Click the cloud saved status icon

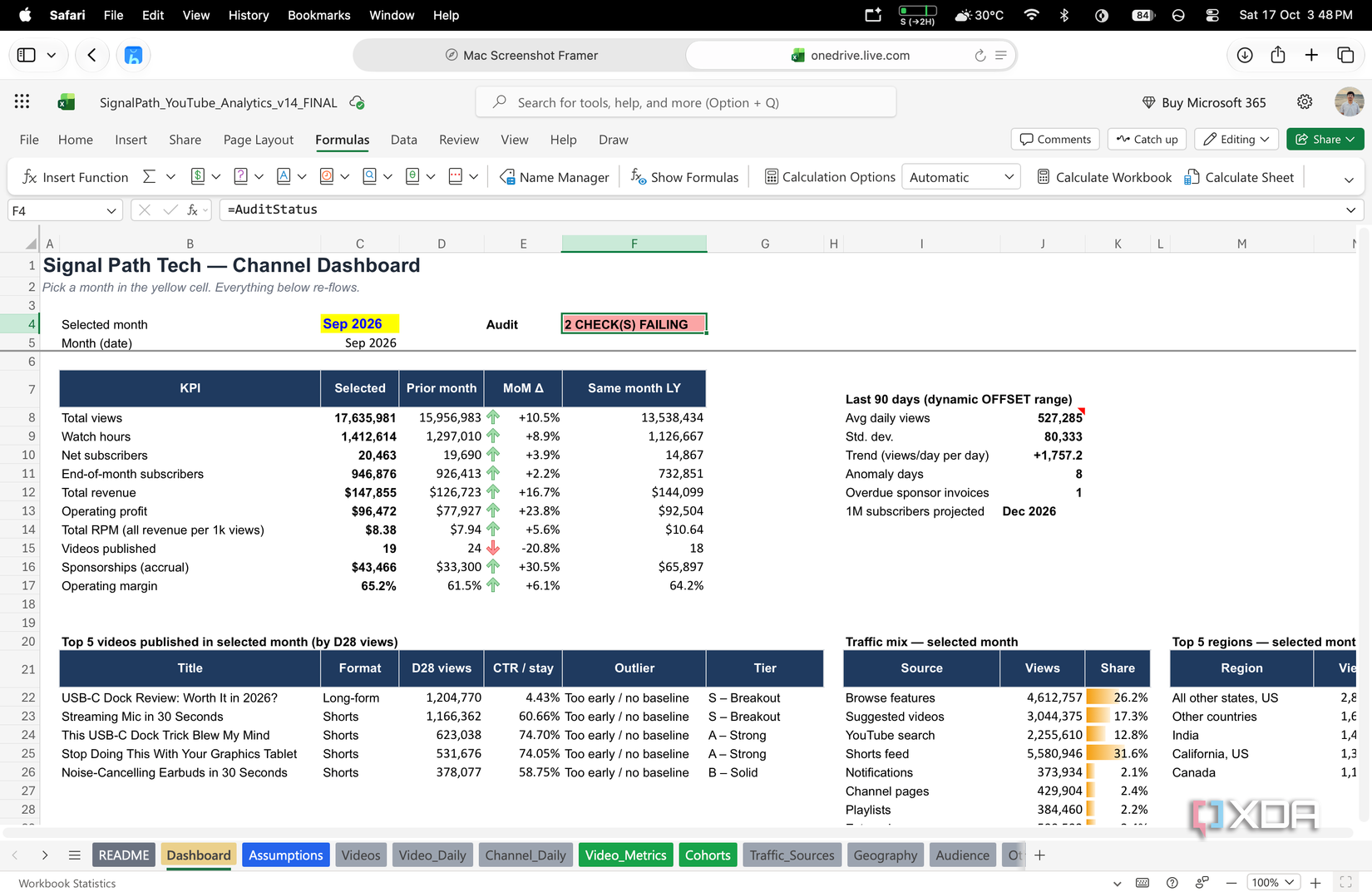(x=357, y=102)
